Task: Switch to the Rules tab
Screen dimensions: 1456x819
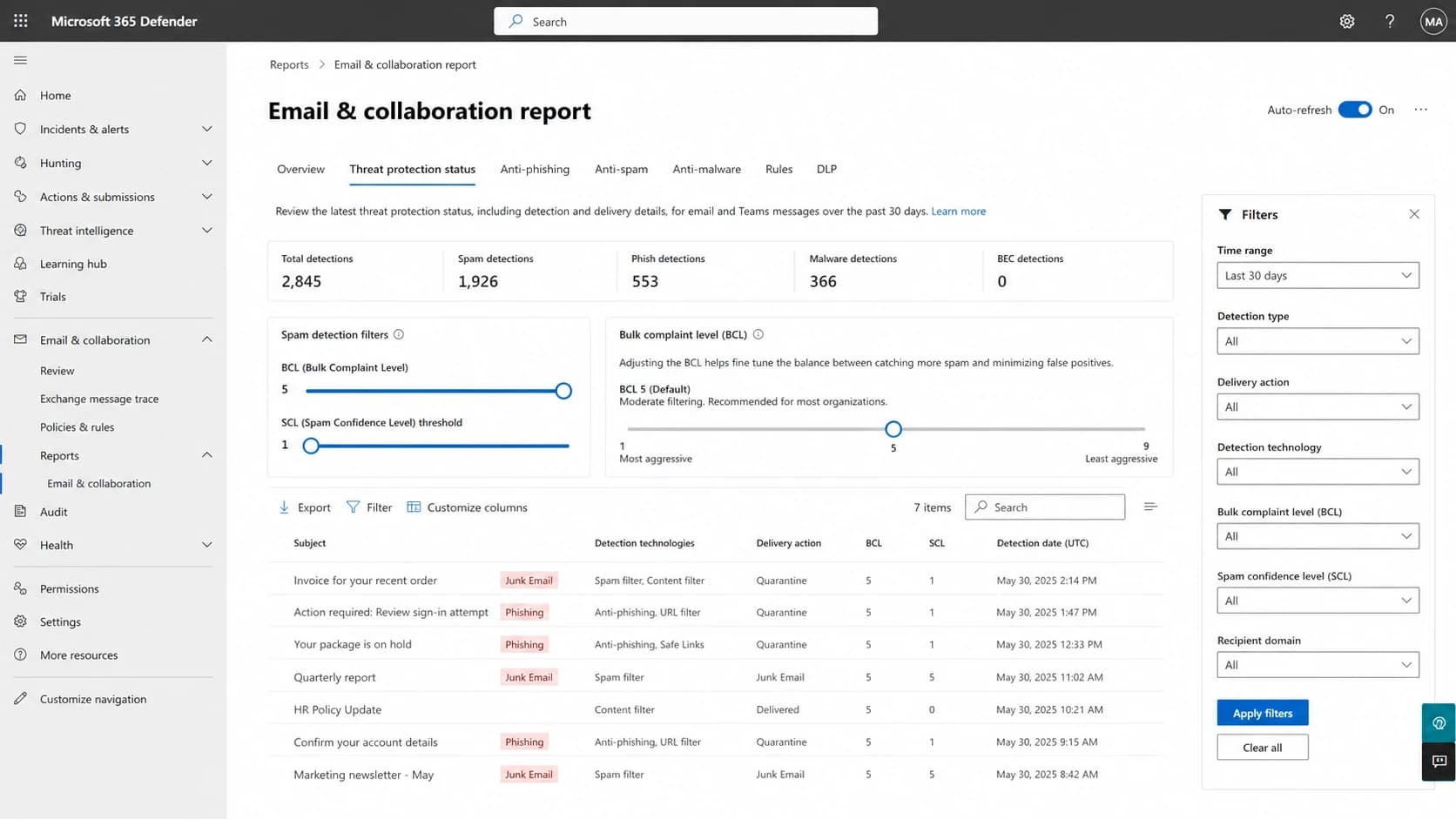Action: coord(779,169)
